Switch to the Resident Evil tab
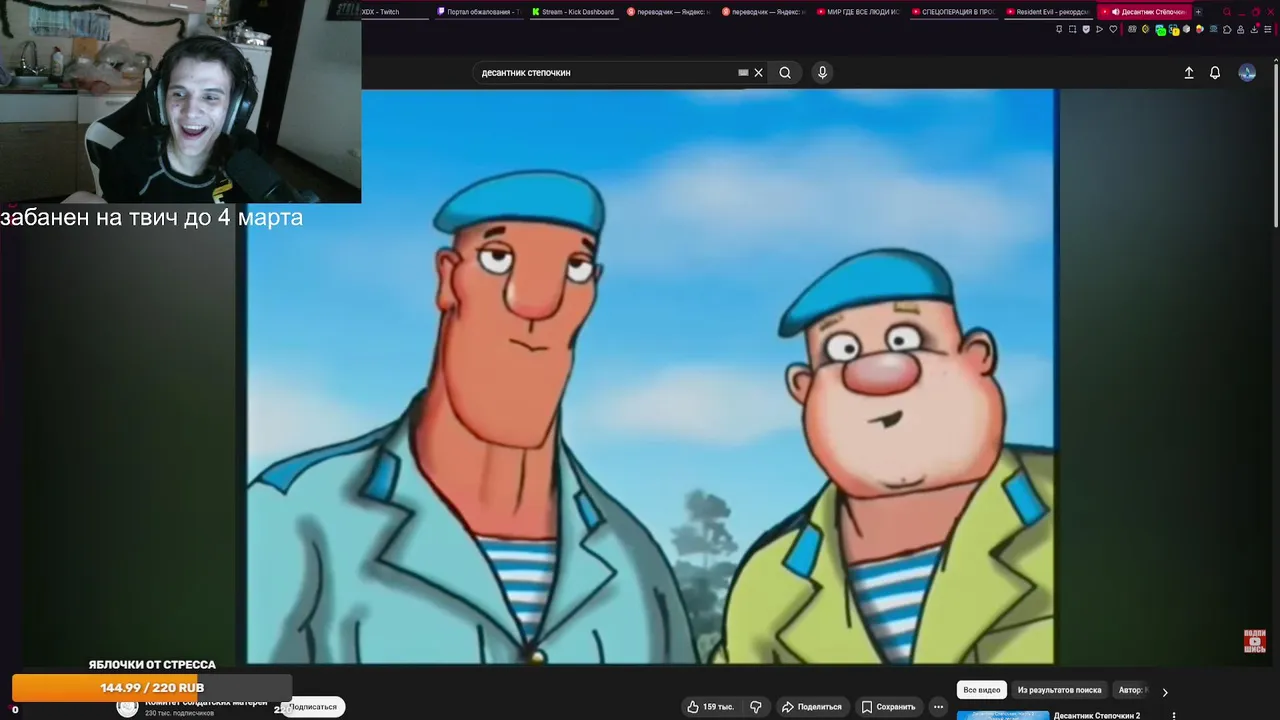The height and width of the screenshot is (720, 1280). (x=1047, y=12)
